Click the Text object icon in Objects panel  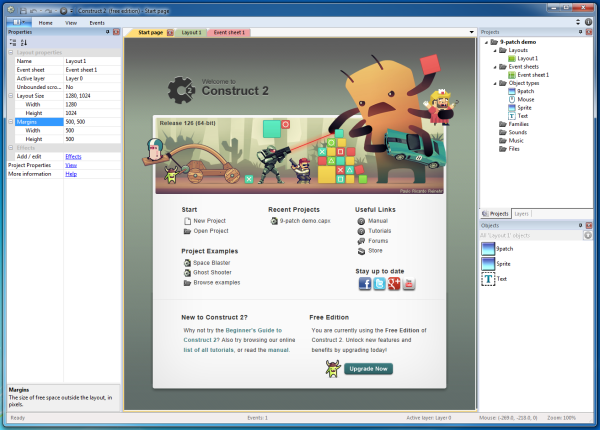(488, 279)
